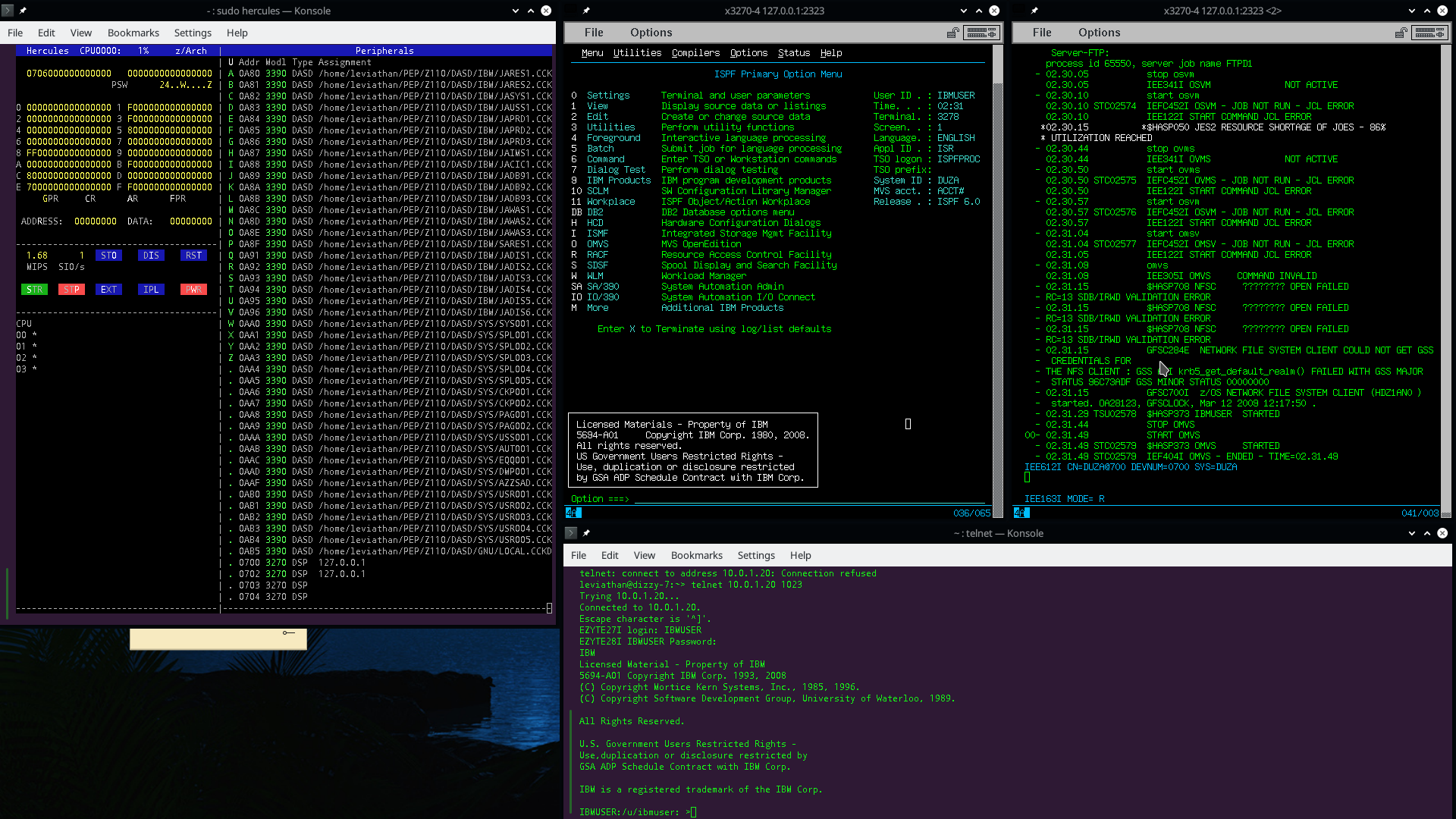
Task: Click Hercules IPL button
Action: coord(151,290)
